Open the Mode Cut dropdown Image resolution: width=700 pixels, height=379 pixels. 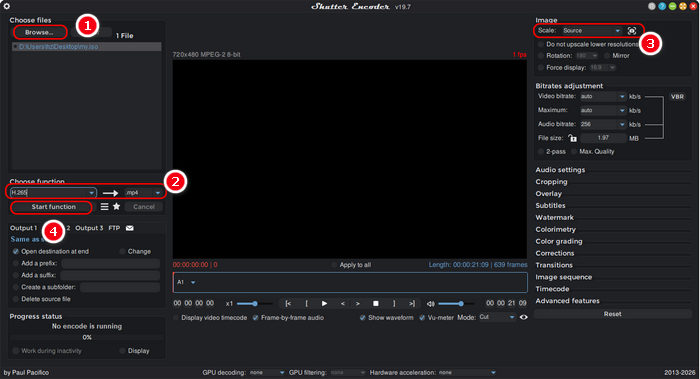pyautogui.click(x=497, y=317)
